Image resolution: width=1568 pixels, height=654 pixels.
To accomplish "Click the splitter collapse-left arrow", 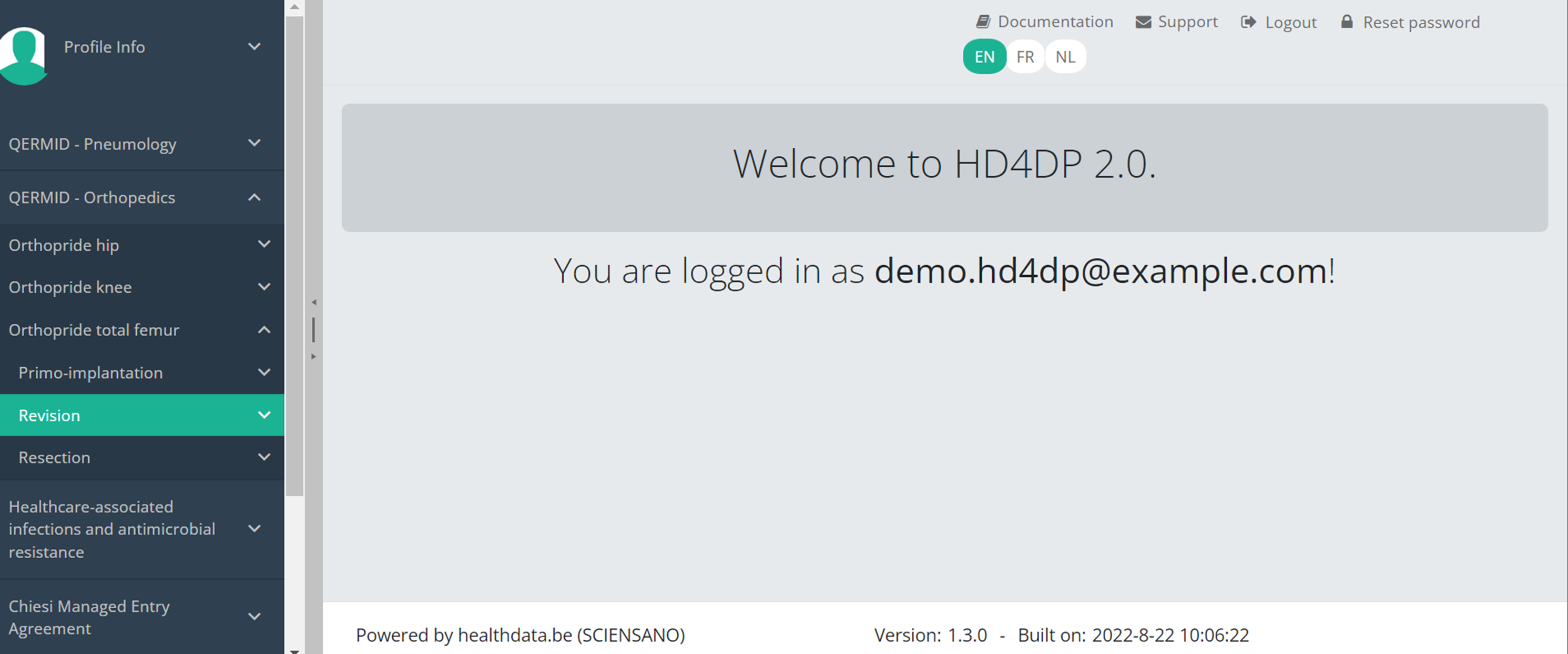I will pyautogui.click(x=314, y=302).
